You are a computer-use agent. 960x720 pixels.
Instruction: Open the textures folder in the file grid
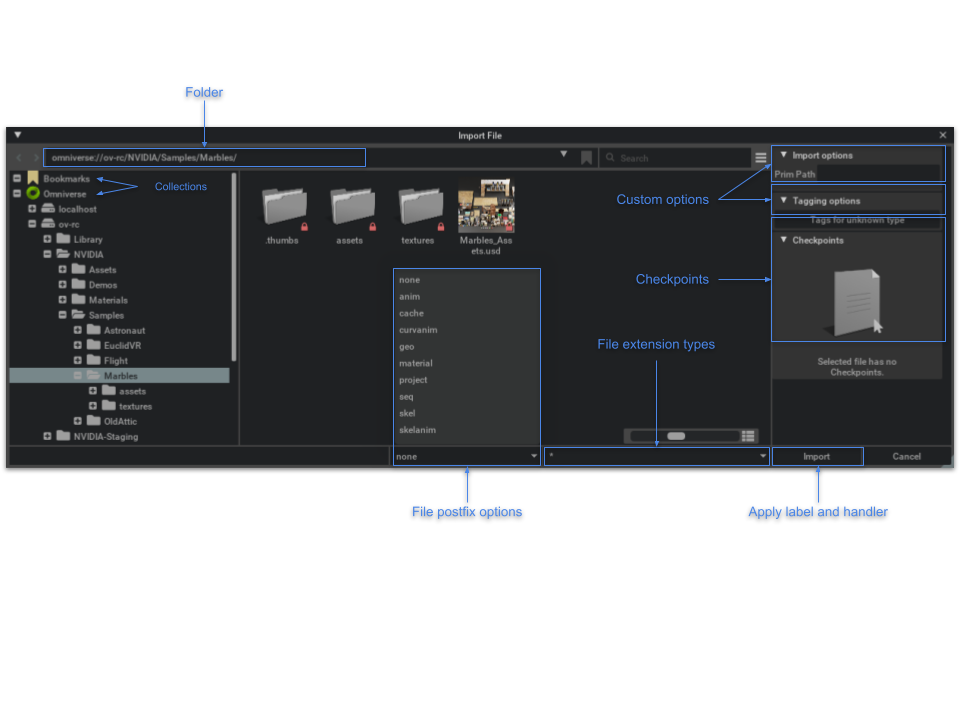click(420, 205)
